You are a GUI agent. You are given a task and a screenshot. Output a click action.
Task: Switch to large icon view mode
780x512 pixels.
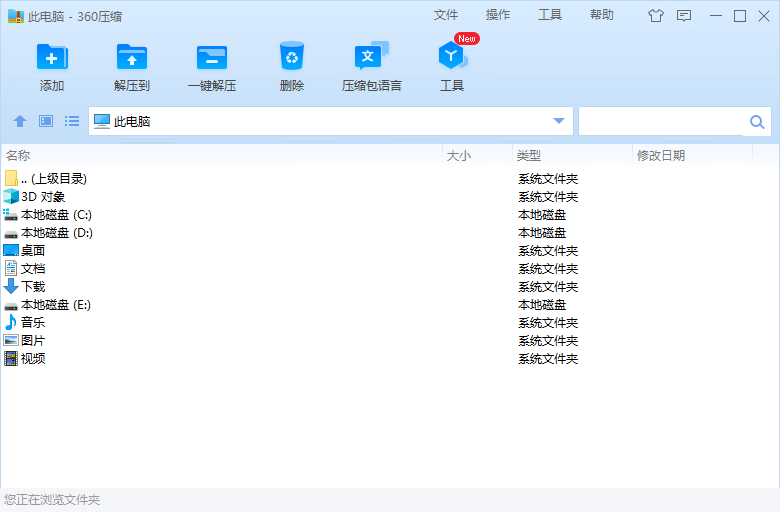click(46, 121)
